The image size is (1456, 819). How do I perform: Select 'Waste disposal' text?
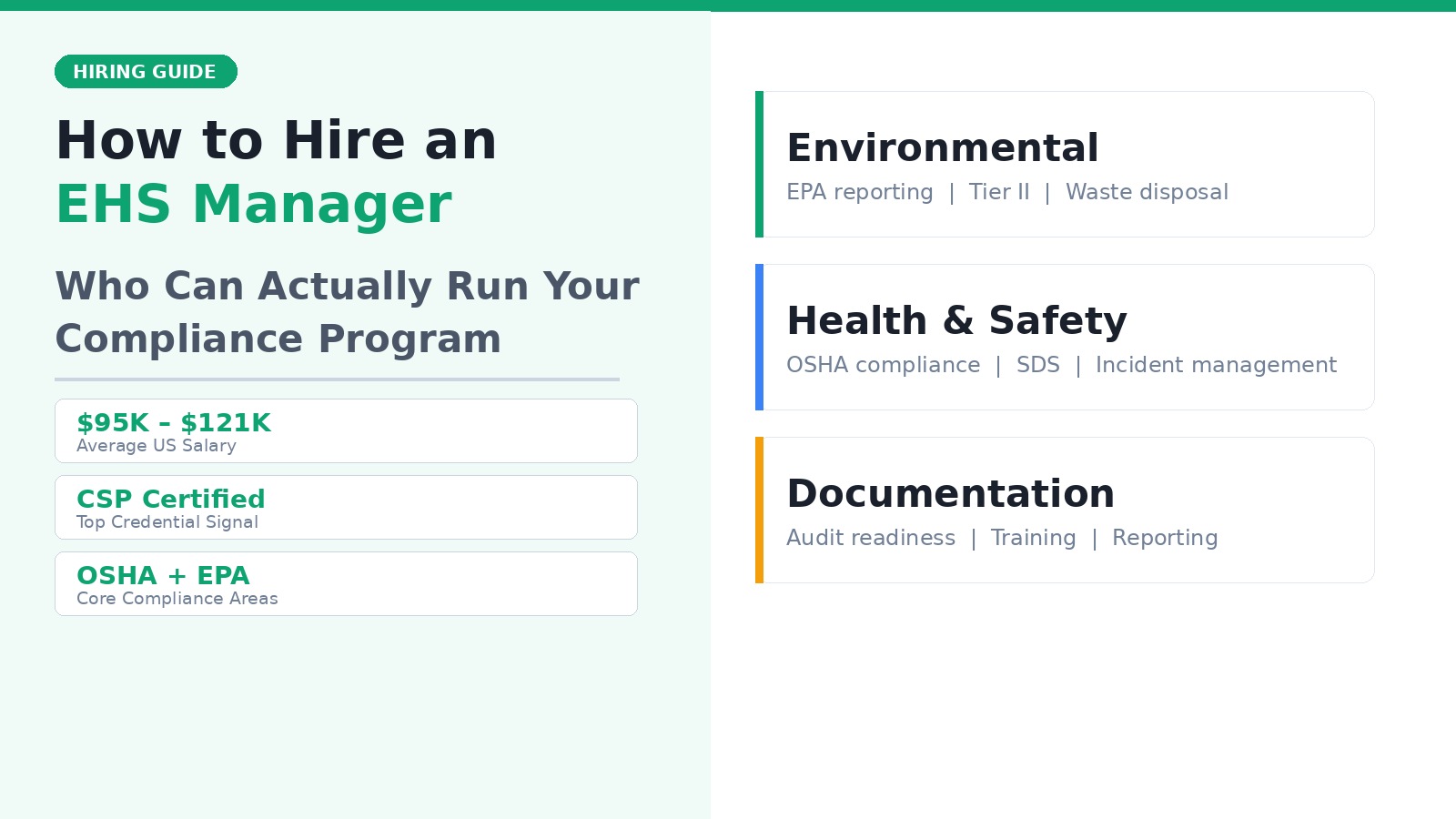[1147, 192]
